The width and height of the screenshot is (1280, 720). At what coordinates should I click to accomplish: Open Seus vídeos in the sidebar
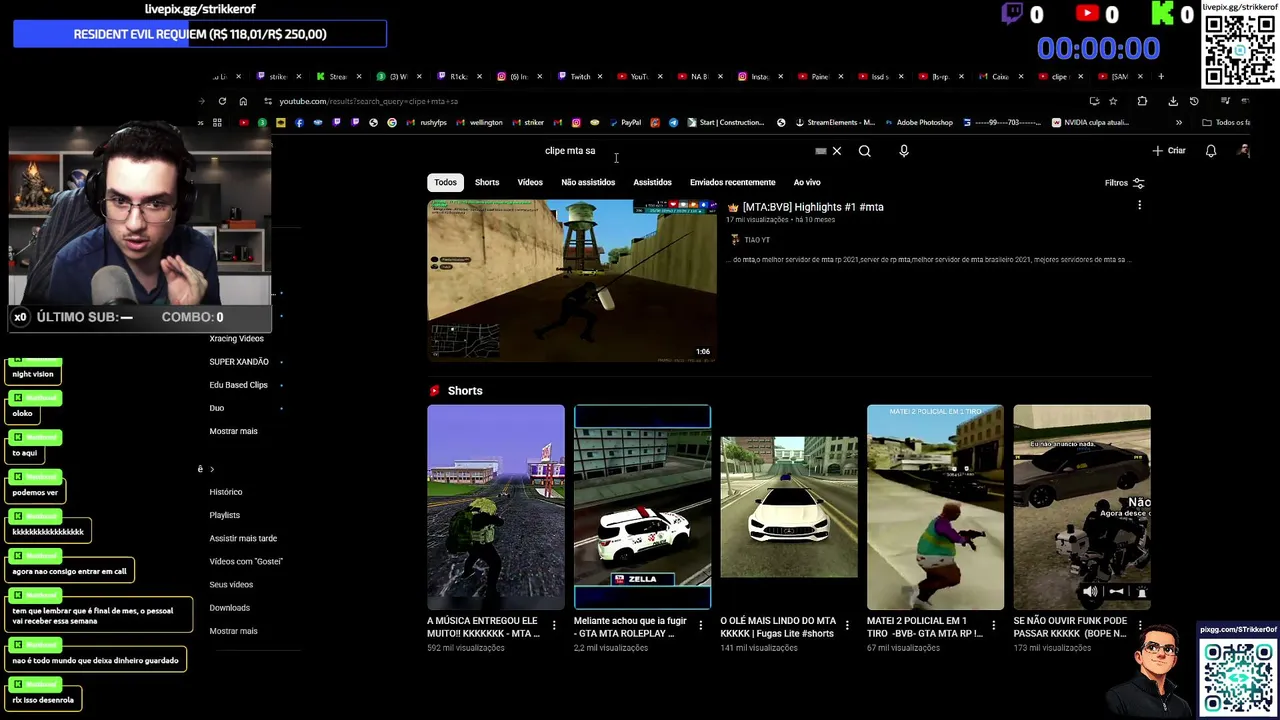[231, 584]
